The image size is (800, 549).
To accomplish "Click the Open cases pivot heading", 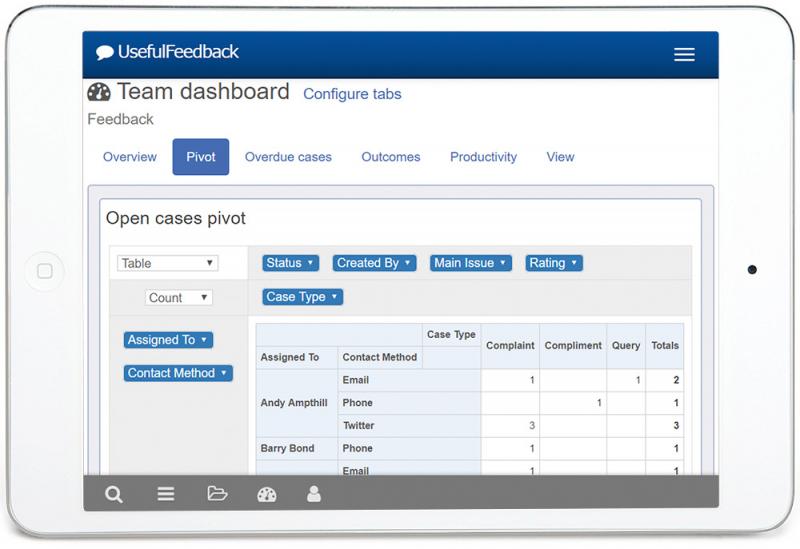I will click(x=176, y=218).
